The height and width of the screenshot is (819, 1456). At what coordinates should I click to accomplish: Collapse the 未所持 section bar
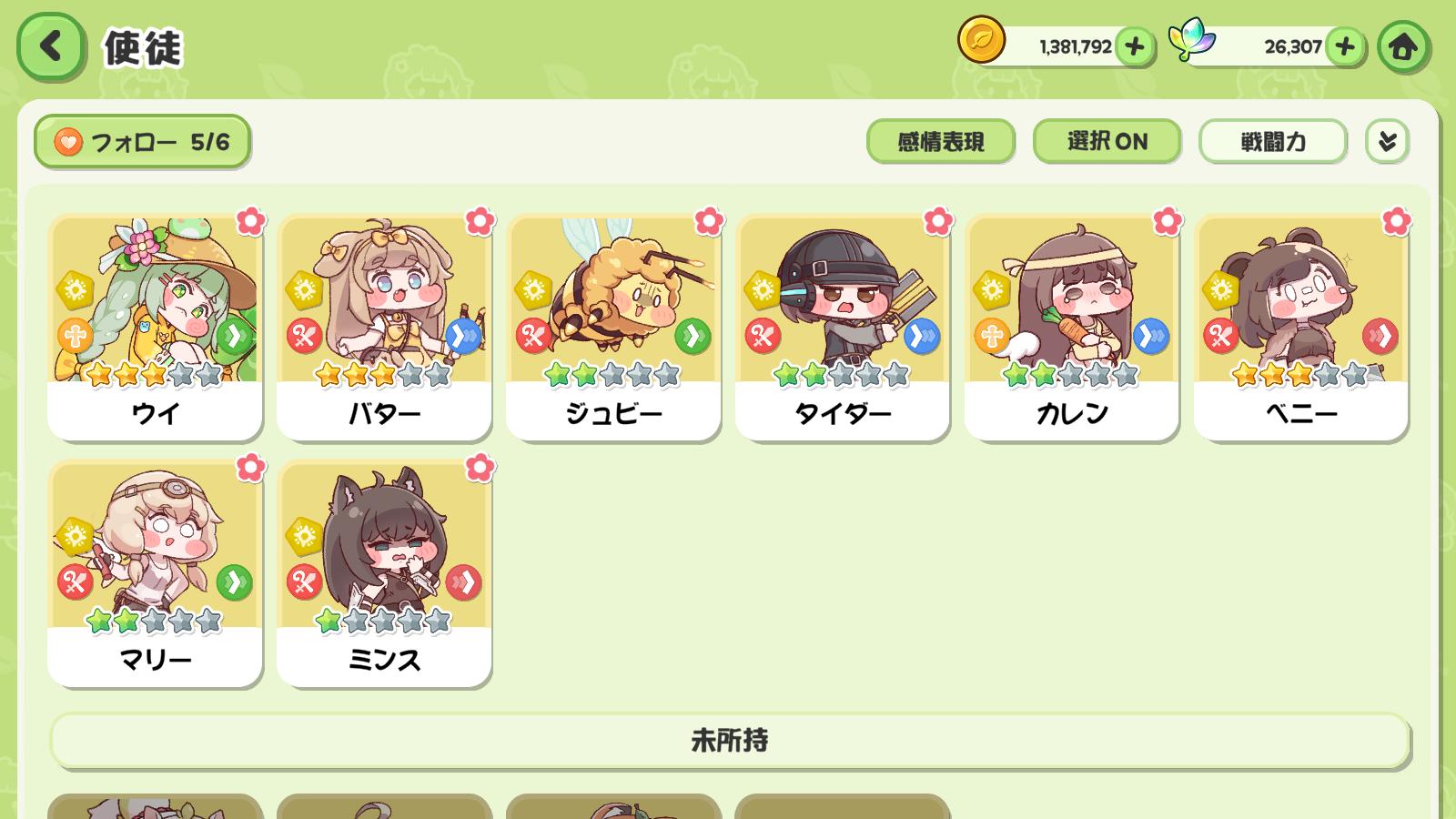click(x=730, y=740)
